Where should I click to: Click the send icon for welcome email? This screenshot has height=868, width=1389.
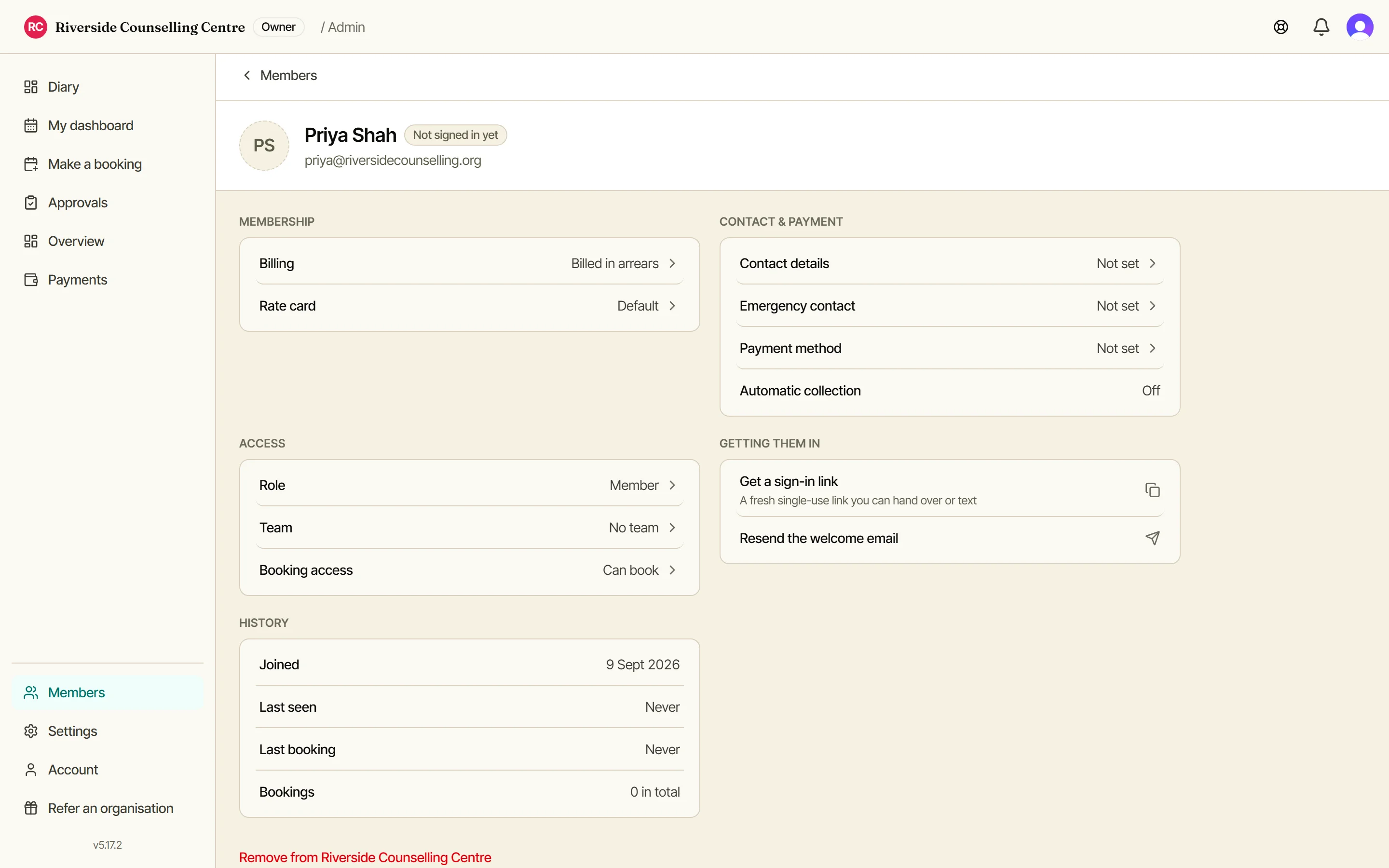tap(1152, 538)
